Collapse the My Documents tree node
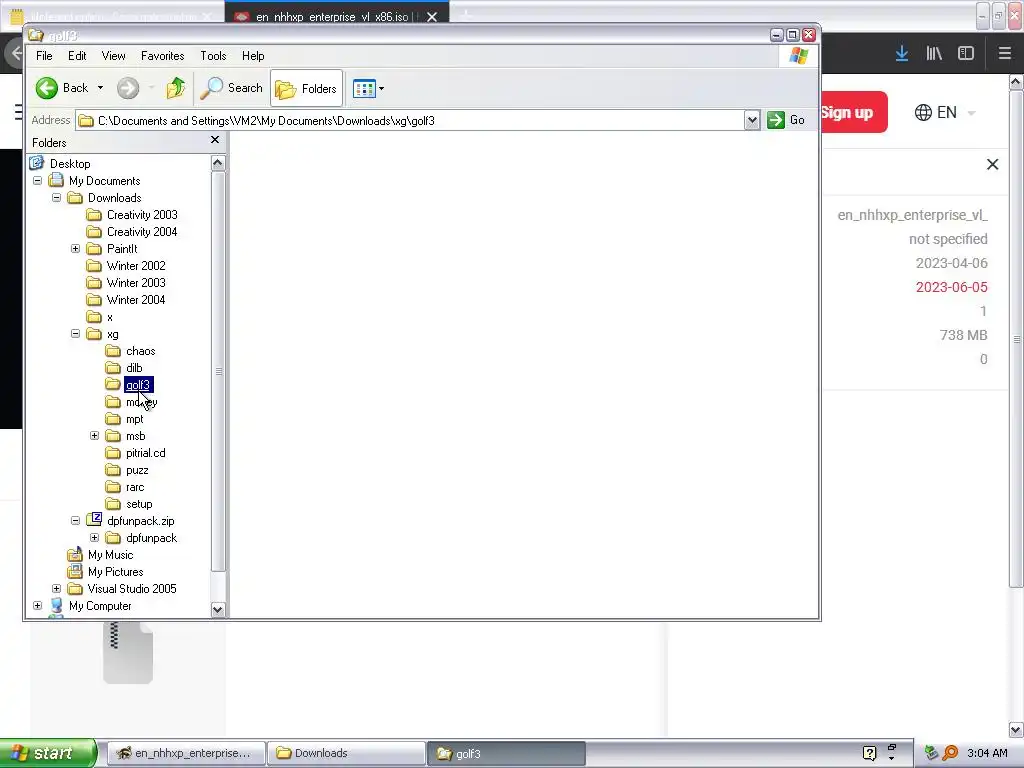This screenshot has height=768, width=1024. pos(38,181)
